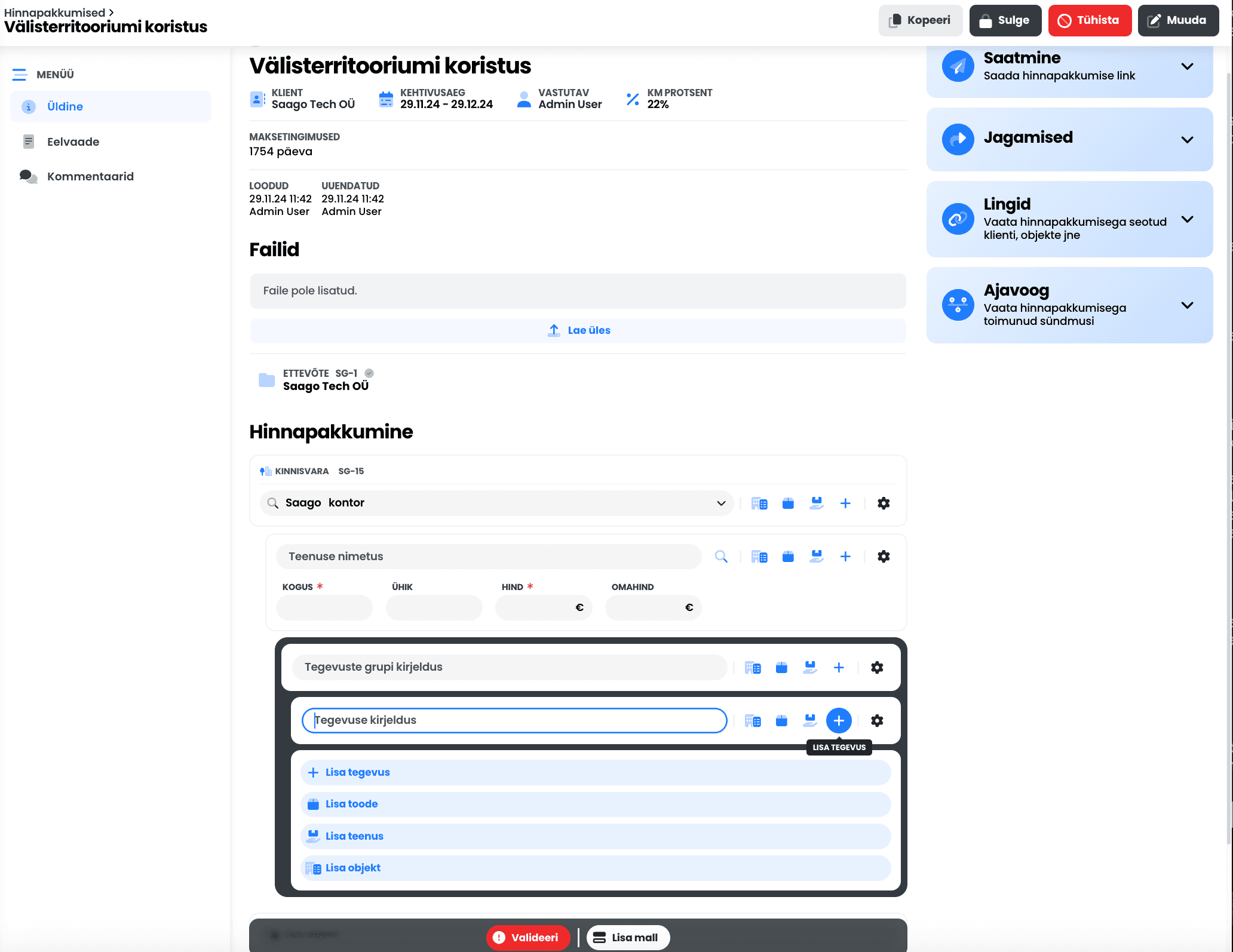Click the red Tühista button
The image size is (1233, 952).
[x=1089, y=20]
